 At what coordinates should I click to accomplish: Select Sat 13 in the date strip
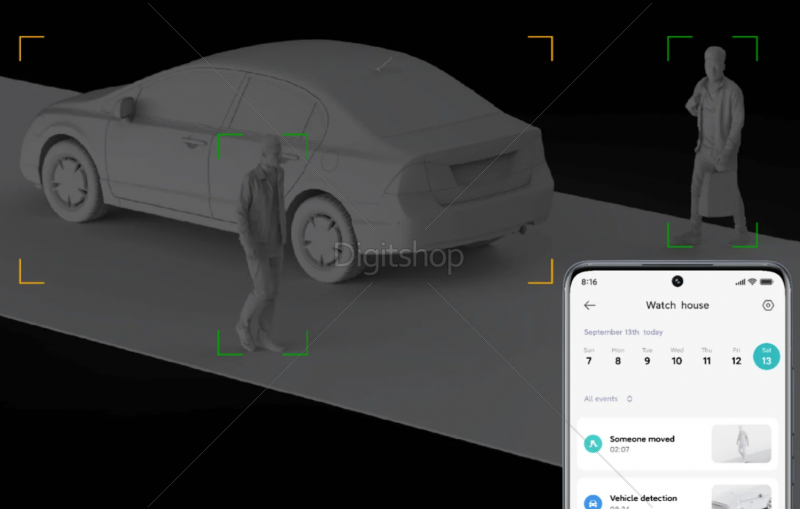766,357
